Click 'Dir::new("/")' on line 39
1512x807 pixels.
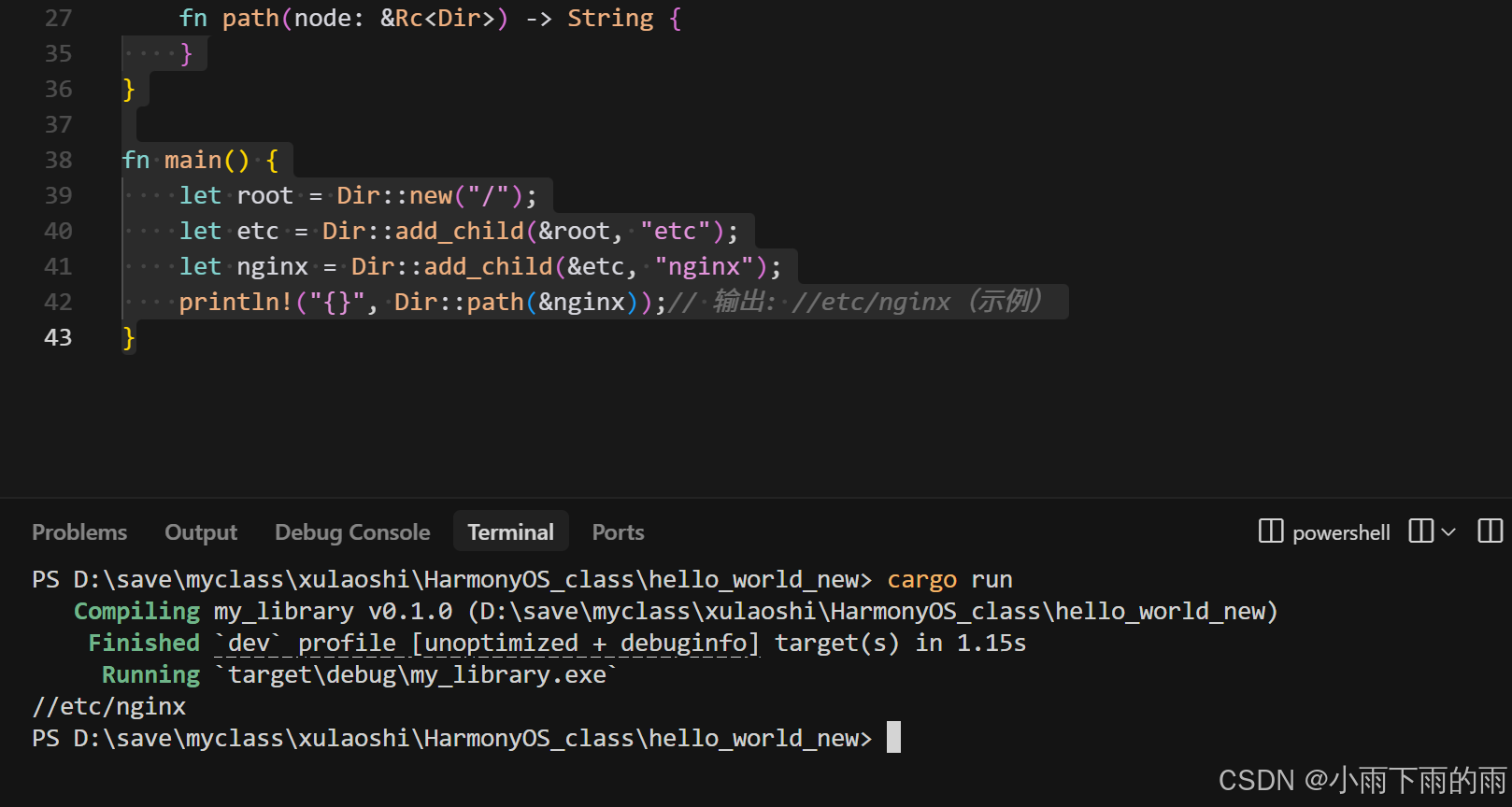coord(430,195)
